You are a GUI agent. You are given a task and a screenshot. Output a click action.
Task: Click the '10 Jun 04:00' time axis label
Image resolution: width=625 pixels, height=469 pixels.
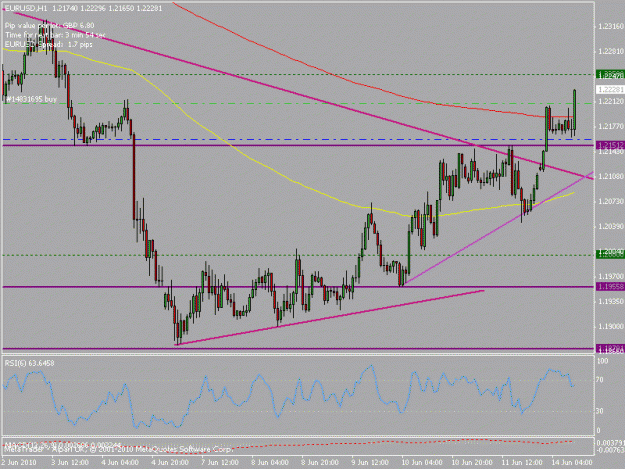[422, 463]
